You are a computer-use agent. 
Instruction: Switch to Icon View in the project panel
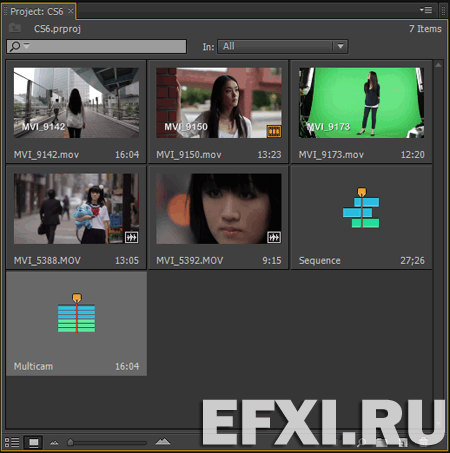[x=34, y=442]
